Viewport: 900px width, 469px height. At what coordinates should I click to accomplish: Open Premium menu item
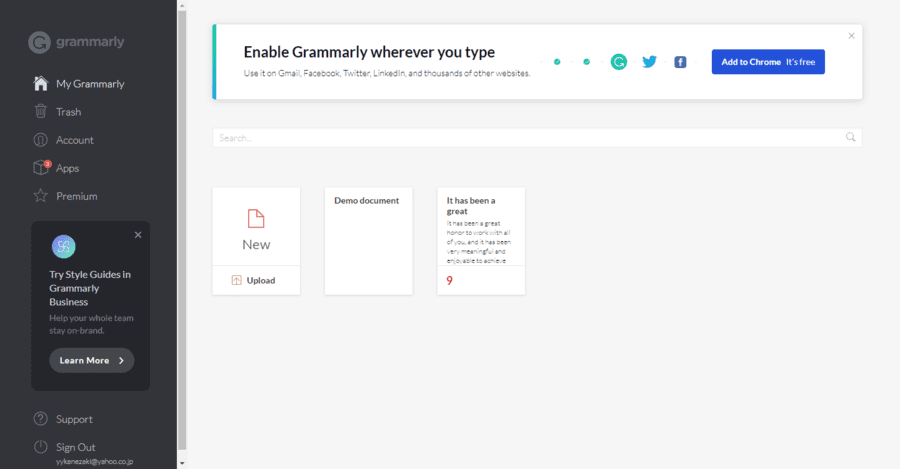76,196
